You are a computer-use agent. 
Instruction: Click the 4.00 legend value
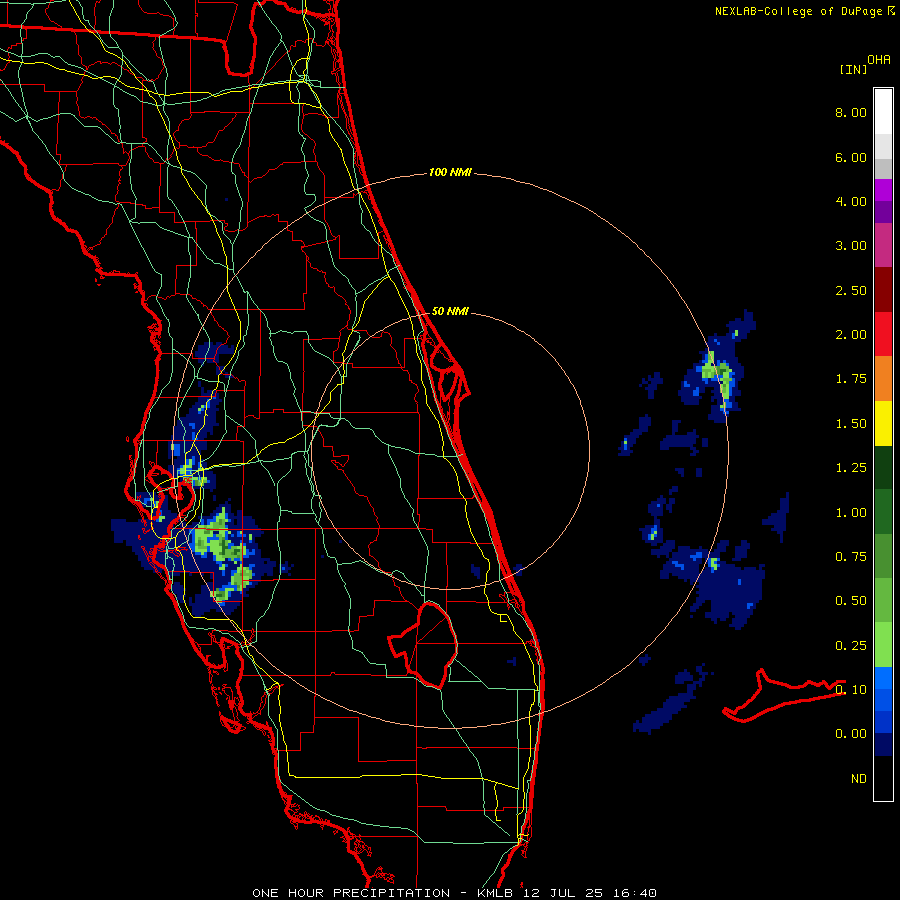click(x=851, y=201)
